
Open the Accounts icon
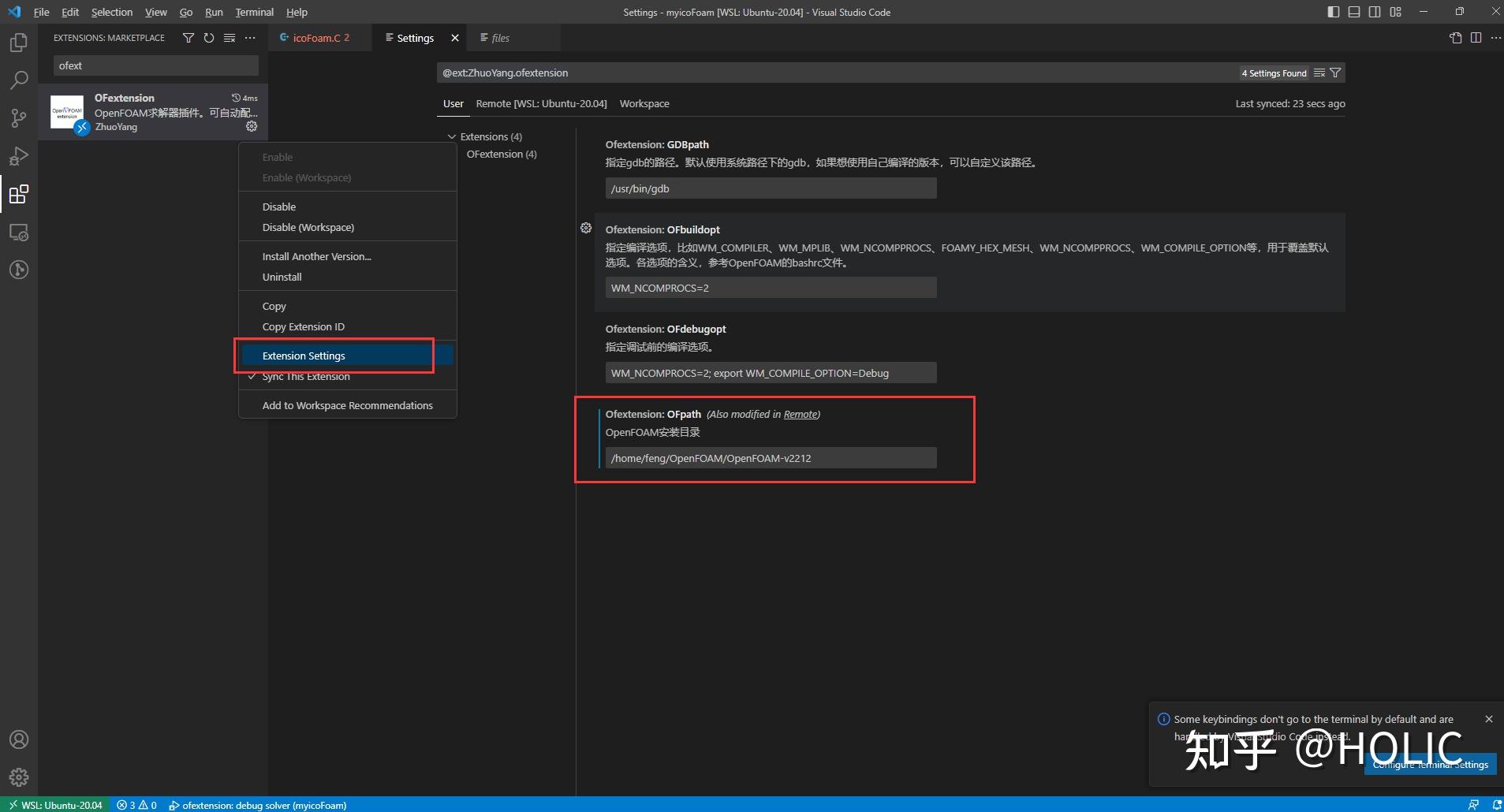click(18, 739)
